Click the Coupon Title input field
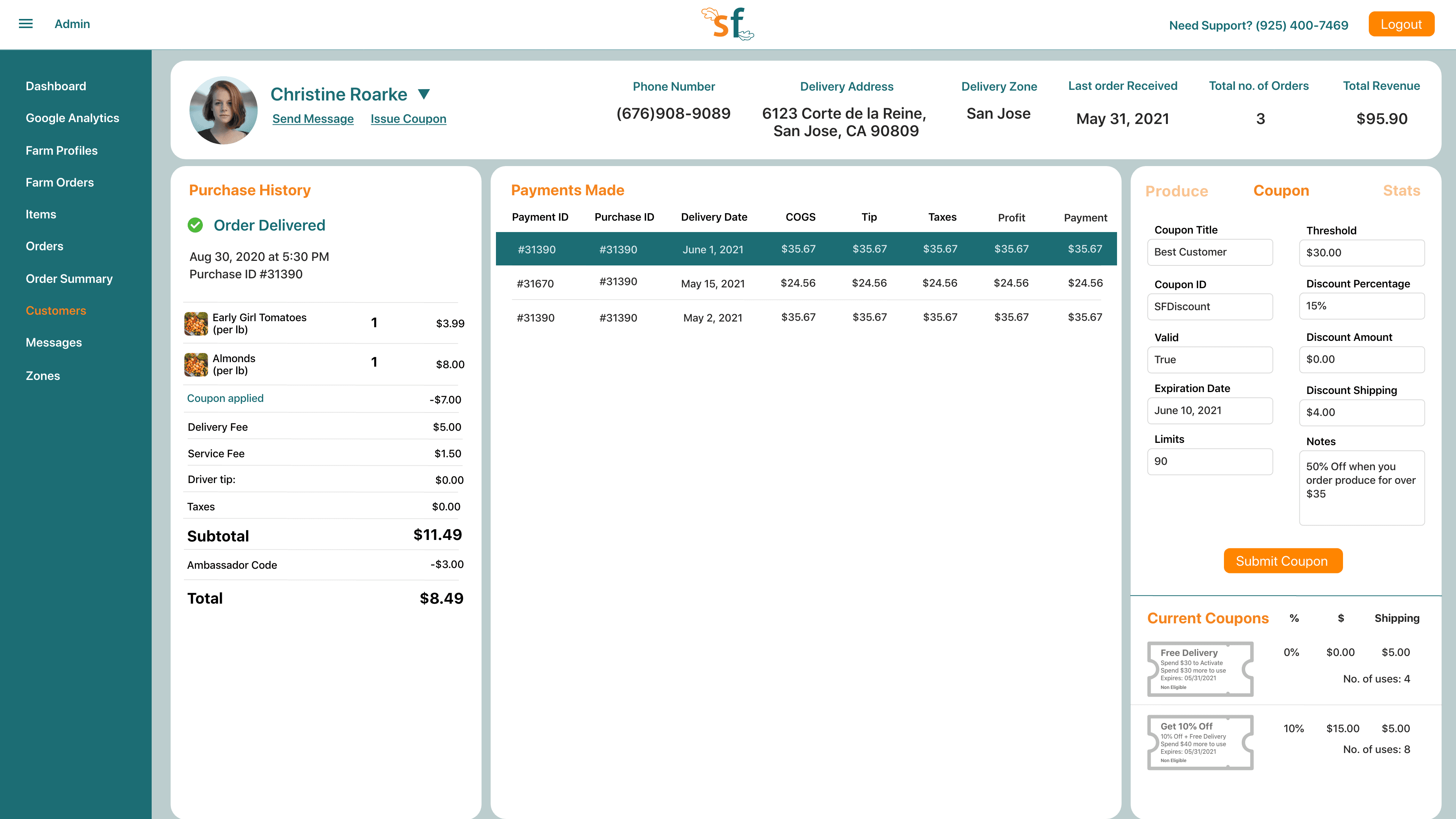This screenshot has height=819, width=1456. point(1210,252)
